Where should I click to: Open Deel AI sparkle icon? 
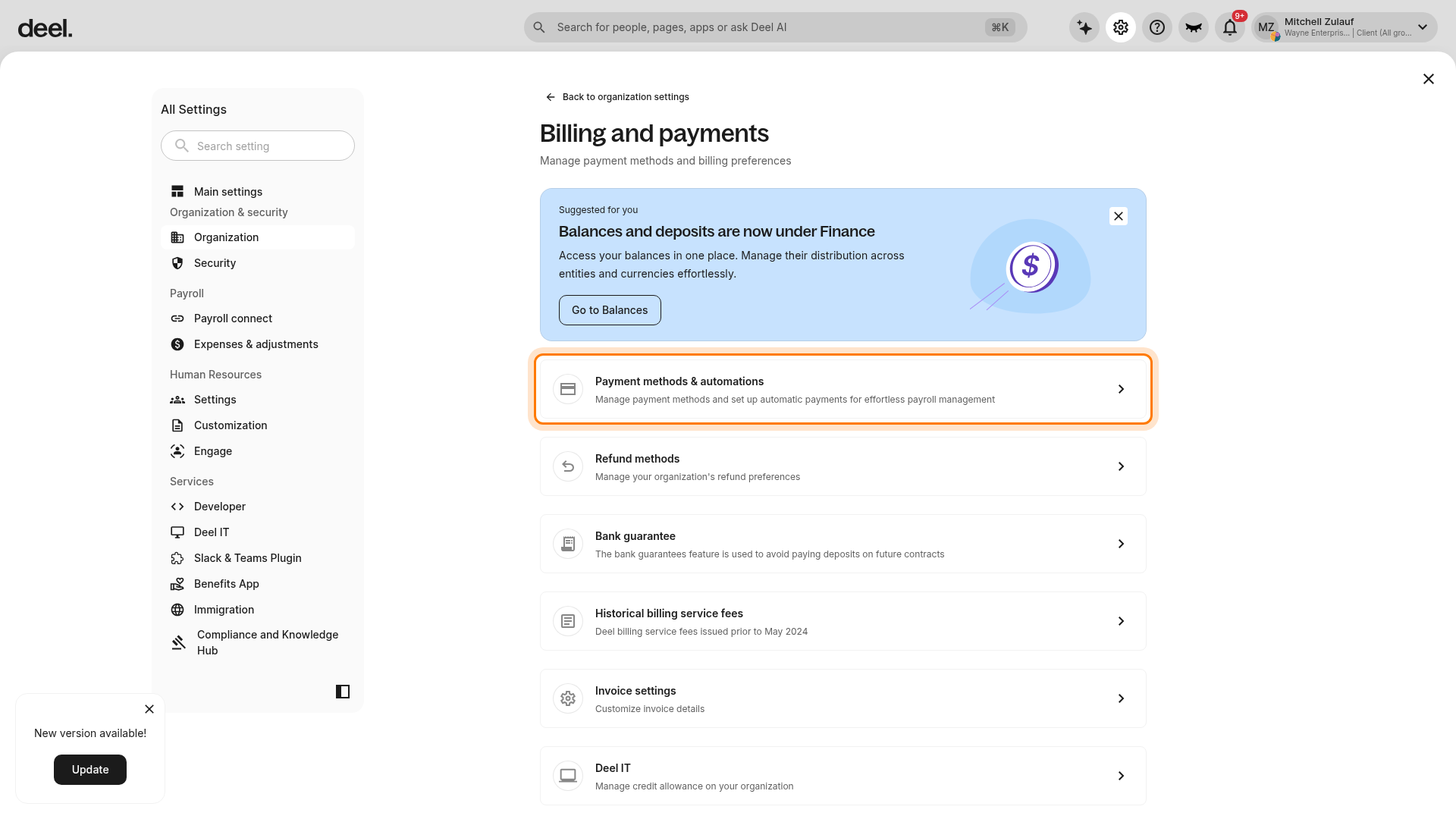click(x=1084, y=27)
